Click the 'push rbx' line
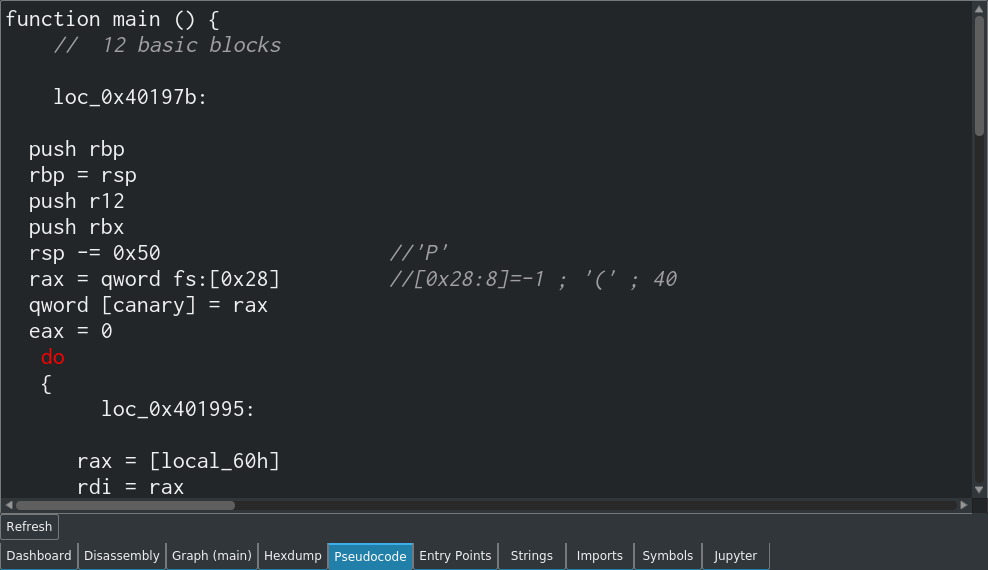This screenshot has width=988, height=570. click(76, 227)
